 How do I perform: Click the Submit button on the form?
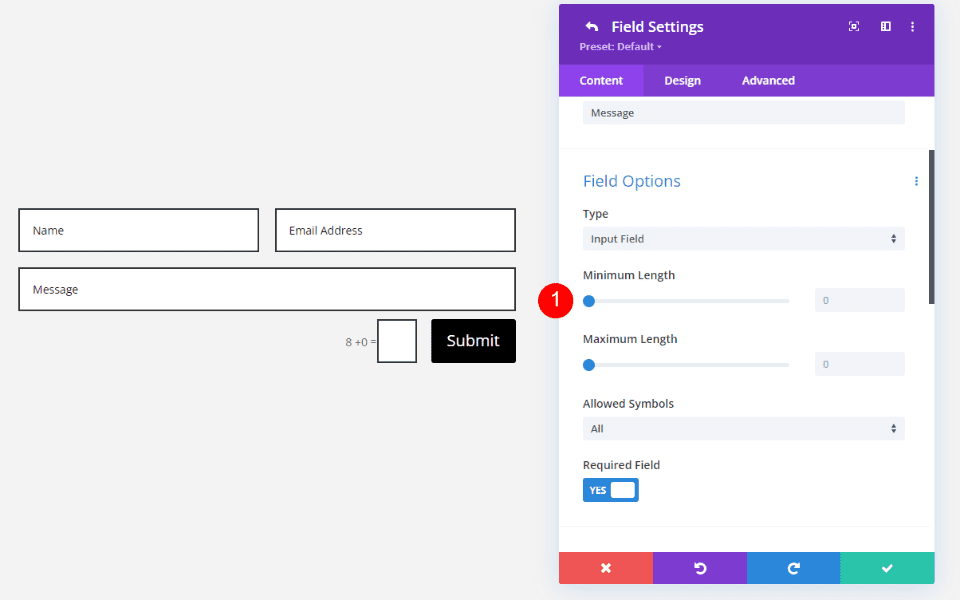pos(473,340)
